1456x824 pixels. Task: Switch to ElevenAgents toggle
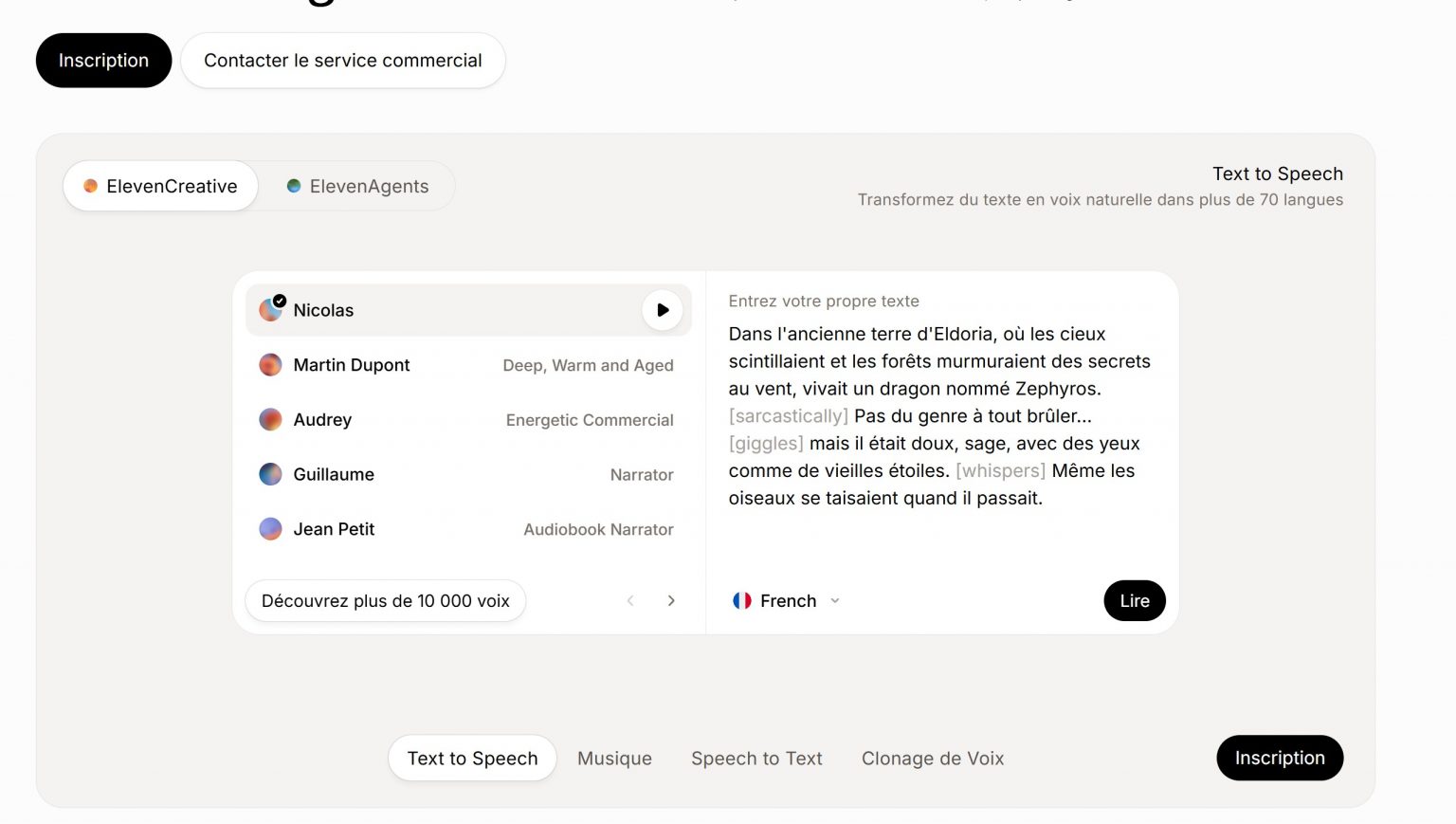click(358, 187)
